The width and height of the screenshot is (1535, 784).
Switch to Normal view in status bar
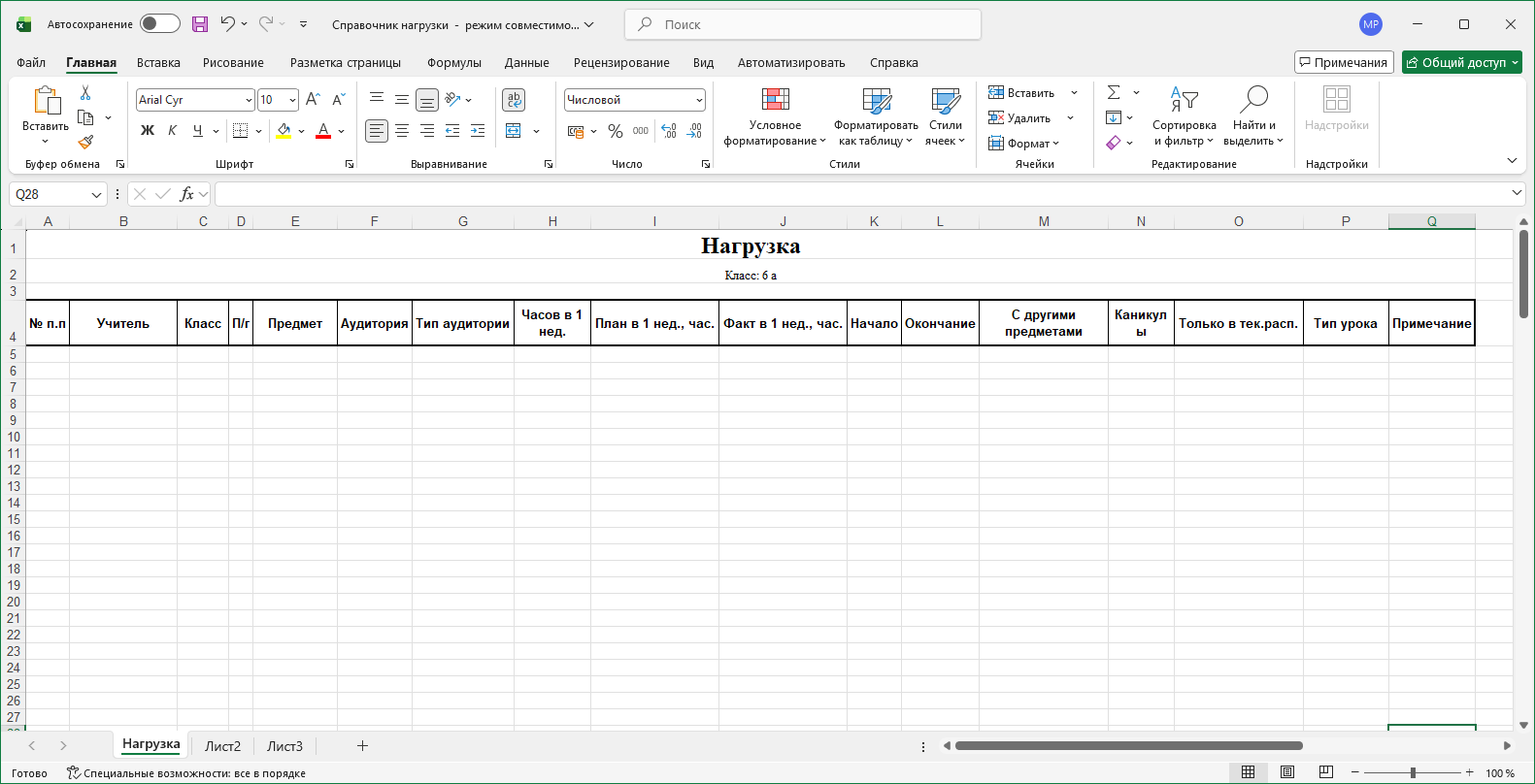(1249, 772)
